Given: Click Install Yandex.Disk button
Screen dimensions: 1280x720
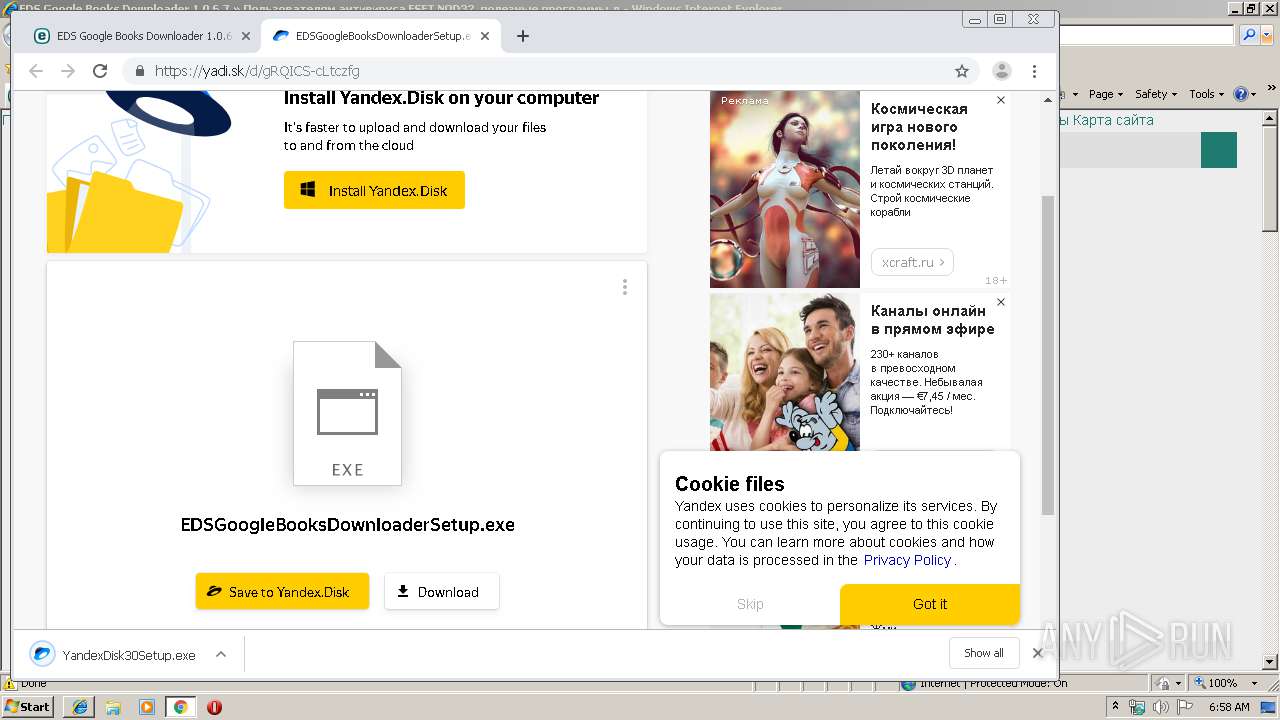Looking at the screenshot, I should tap(374, 190).
